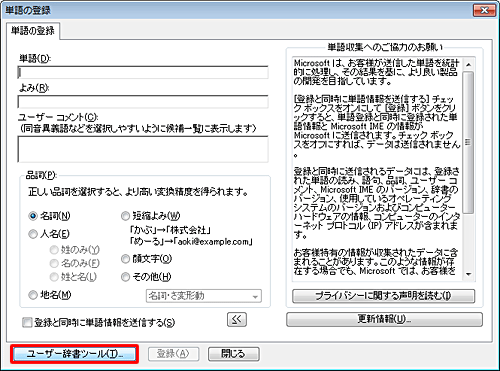Screen dimensions: 500x371
Task: Select the その他(H) radio button
Action: (125, 277)
